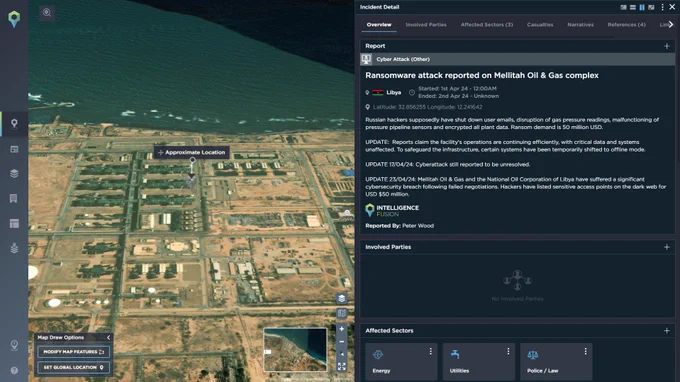Switch to the Involved Parties tab
This screenshot has height=382, width=680.
pyautogui.click(x=426, y=25)
